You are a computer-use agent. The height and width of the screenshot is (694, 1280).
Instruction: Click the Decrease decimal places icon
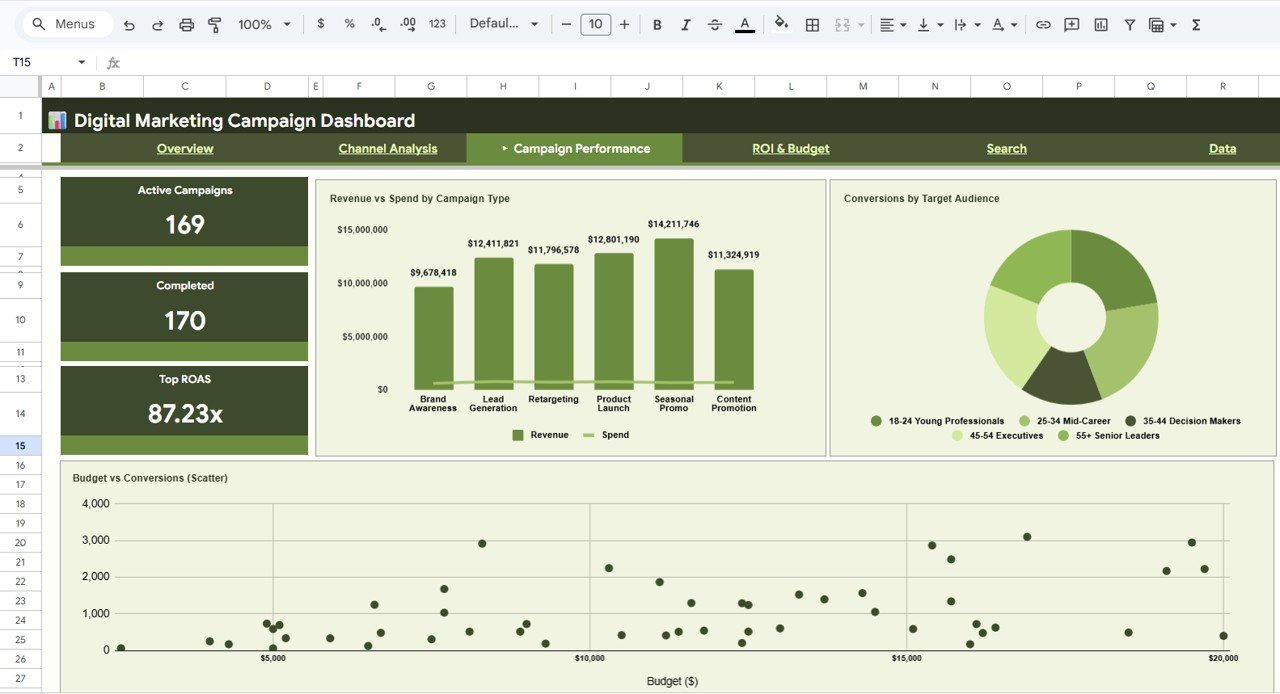[x=376, y=24]
